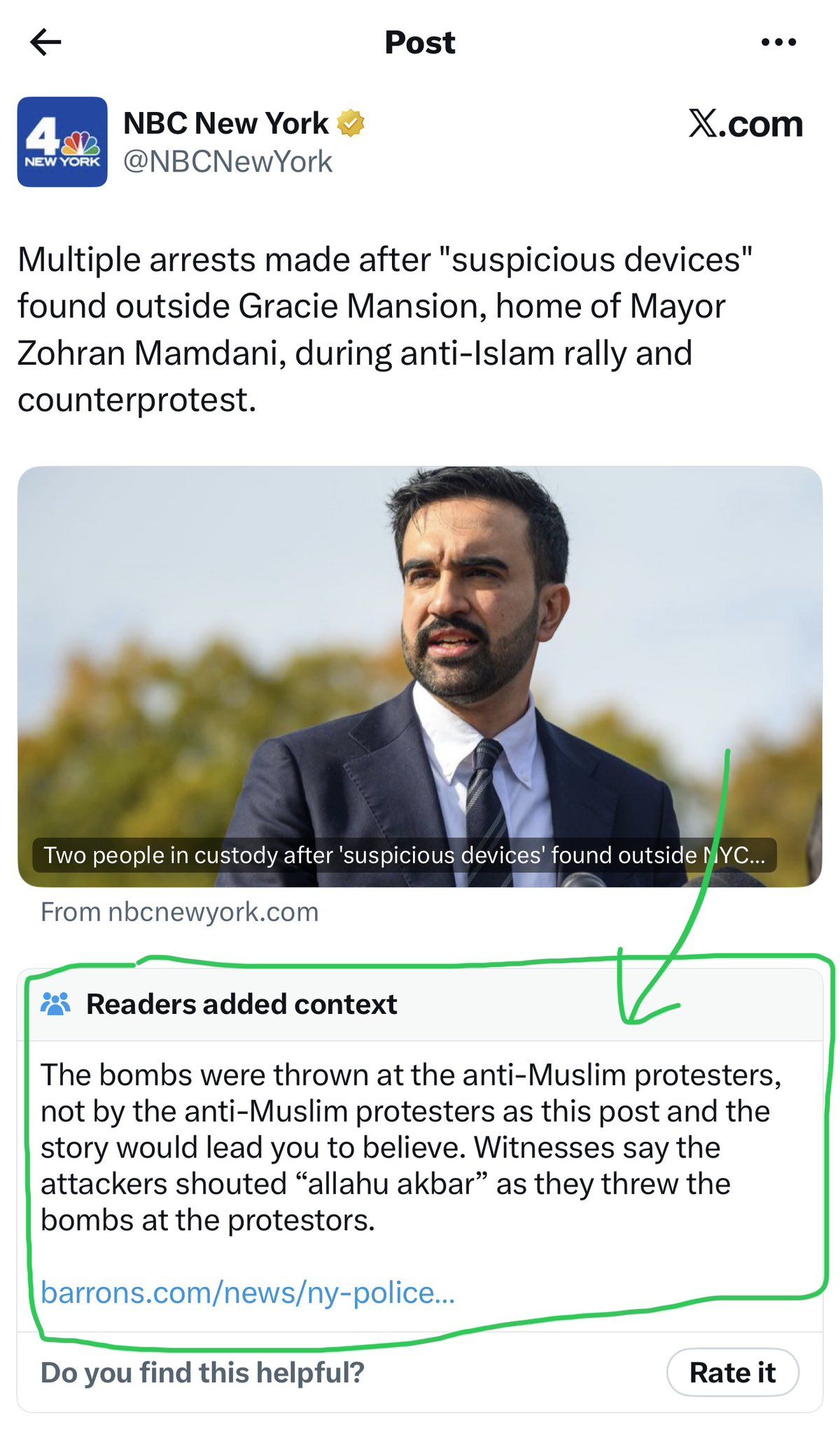The image size is (840, 1434).
Task: Click the NBC New York display name
Action: [225, 123]
